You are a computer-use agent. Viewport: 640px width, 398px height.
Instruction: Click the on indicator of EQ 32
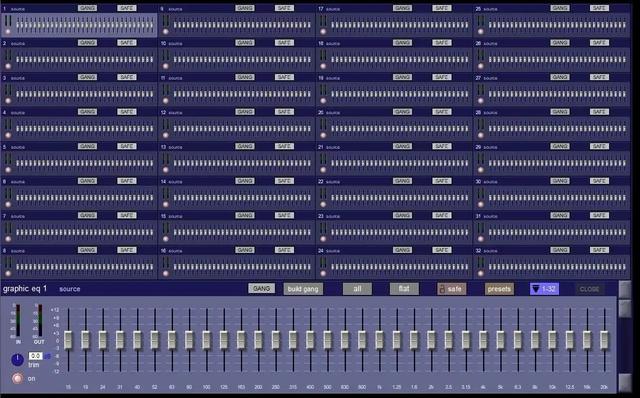(x=481, y=273)
